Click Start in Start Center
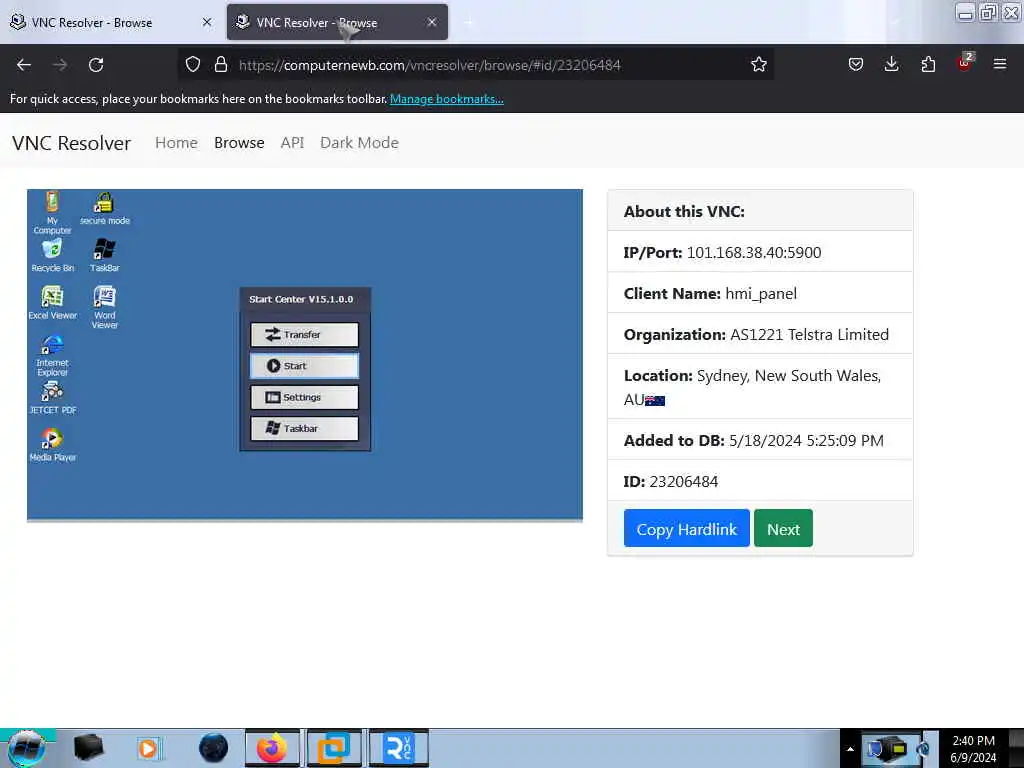The height and width of the screenshot is (768, 1024). 304,366
